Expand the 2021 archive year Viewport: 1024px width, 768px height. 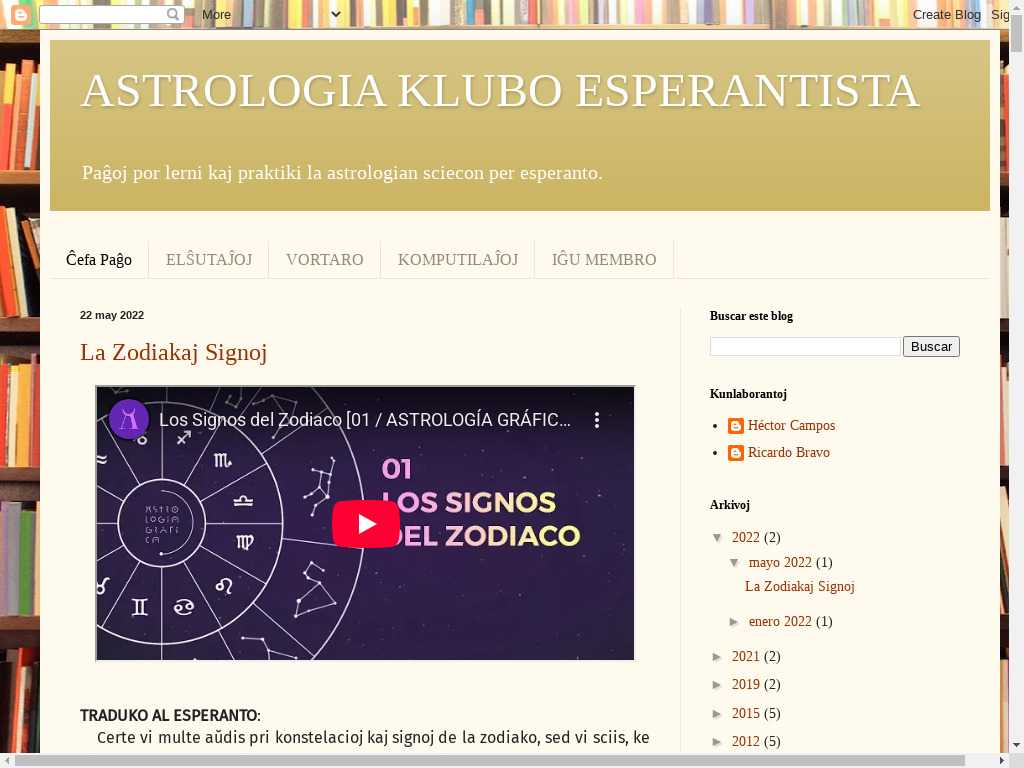[718, 657]
